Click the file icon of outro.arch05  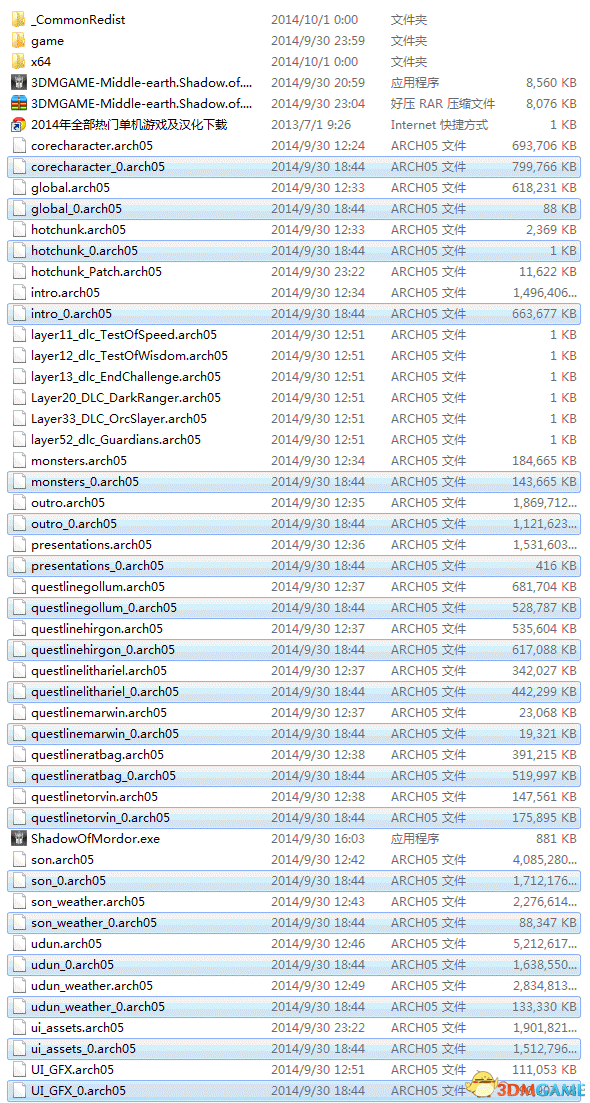coord(18,503)
